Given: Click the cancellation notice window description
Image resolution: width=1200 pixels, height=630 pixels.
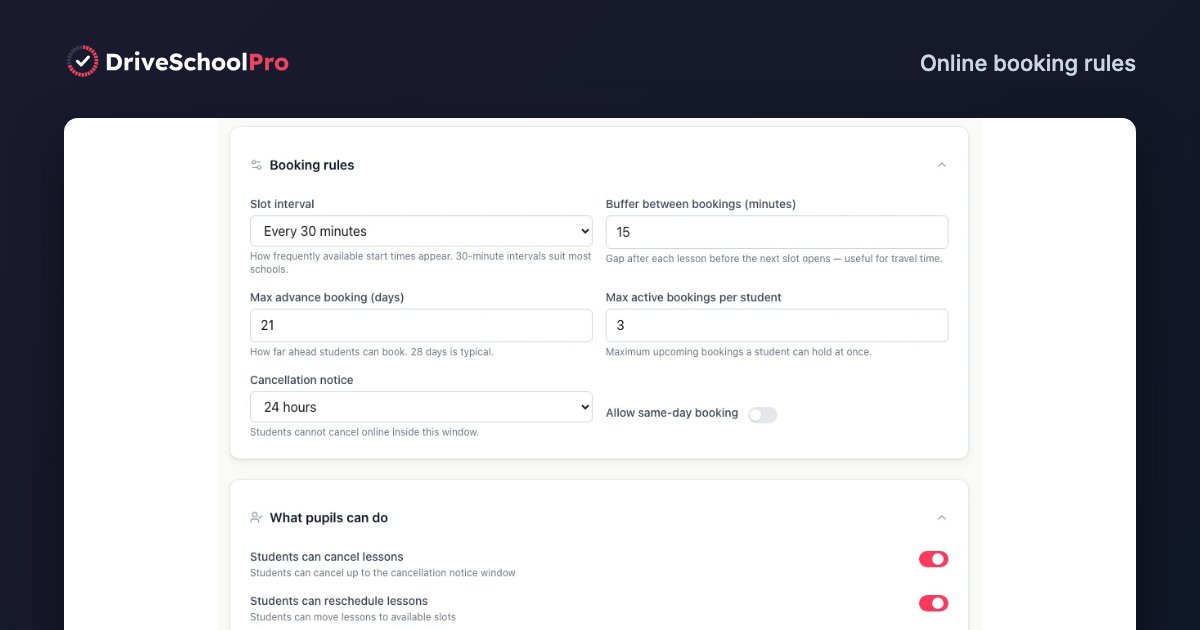Looking at the screenshot, I should pos(383,573).
